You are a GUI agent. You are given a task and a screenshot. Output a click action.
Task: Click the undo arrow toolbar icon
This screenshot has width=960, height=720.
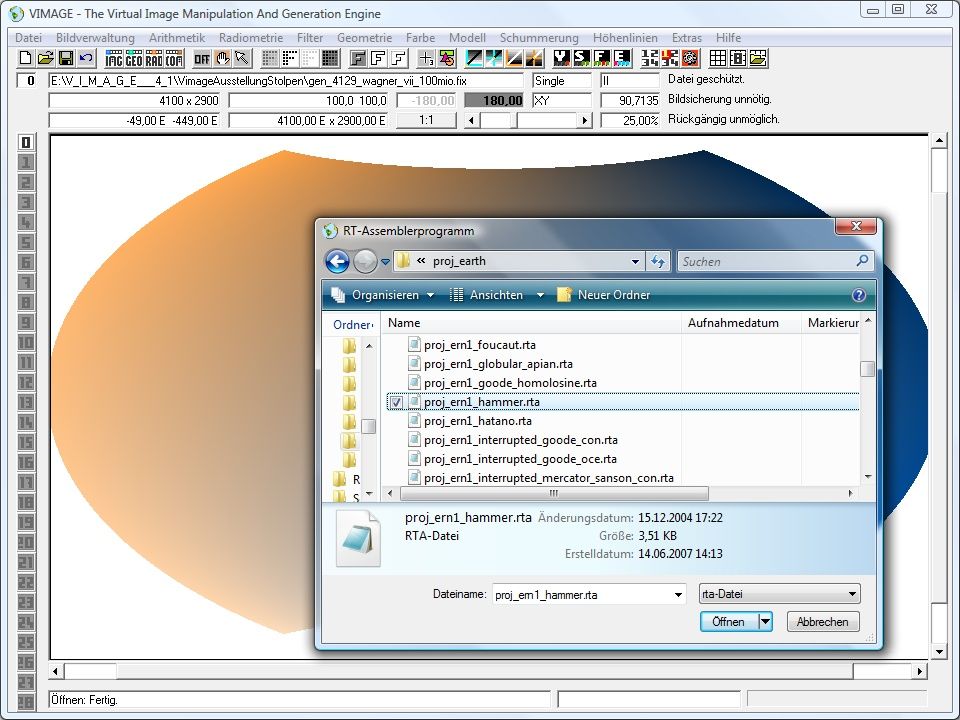(86, 57)
